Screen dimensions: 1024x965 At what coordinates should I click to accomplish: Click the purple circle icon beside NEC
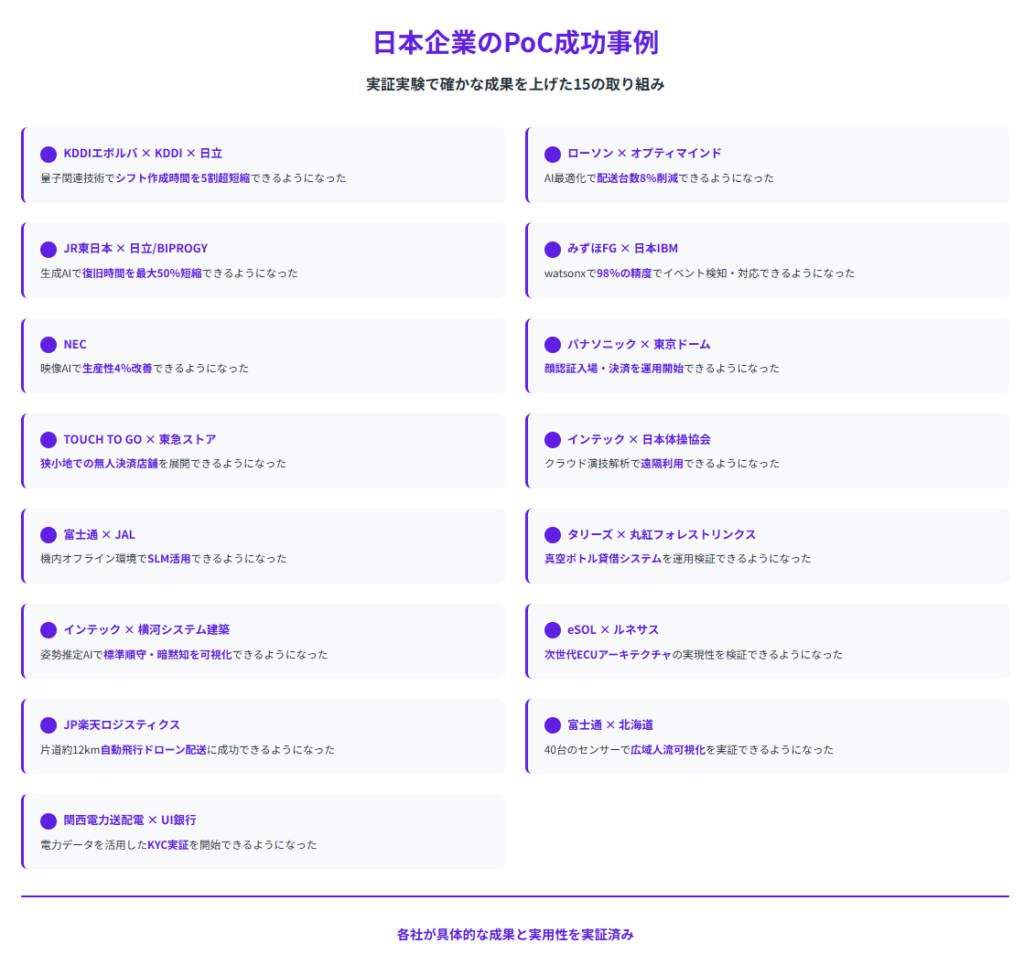[x=48, y=345]
